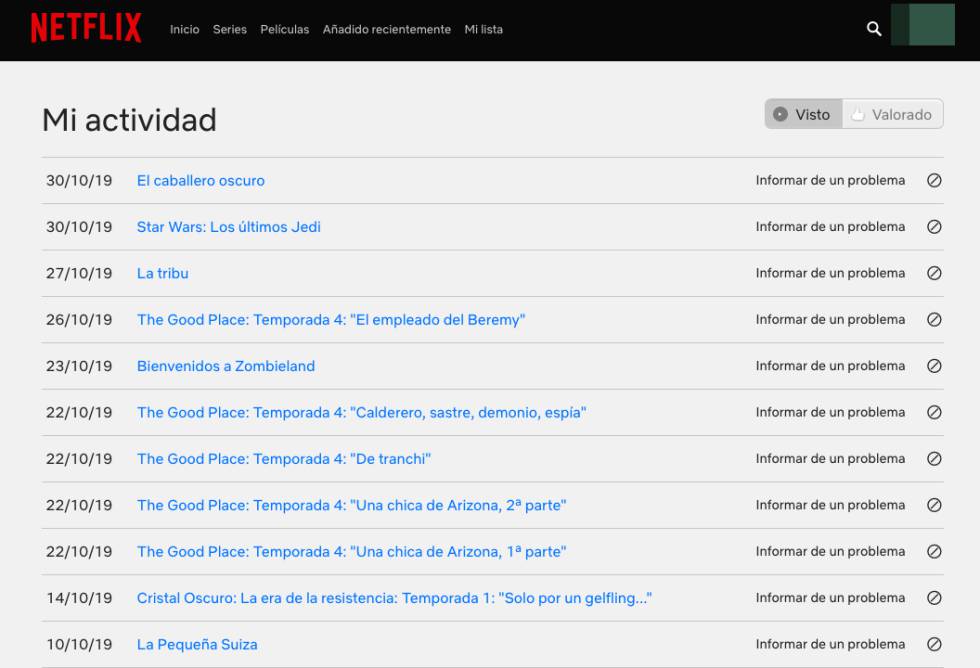Report problem for "Calderero, sastre, demonio, espía"
The width and height of the screenshot is (980, 668).
830,412
